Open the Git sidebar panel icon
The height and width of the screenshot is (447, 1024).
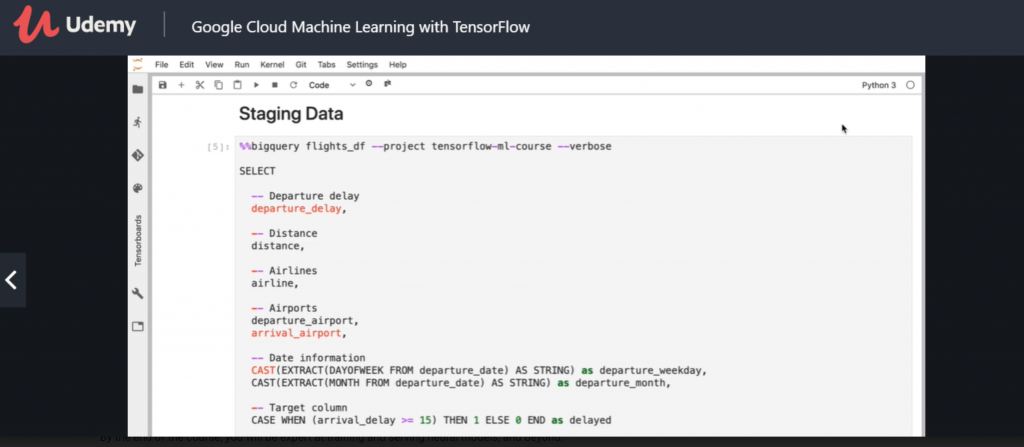pos(138,155)
